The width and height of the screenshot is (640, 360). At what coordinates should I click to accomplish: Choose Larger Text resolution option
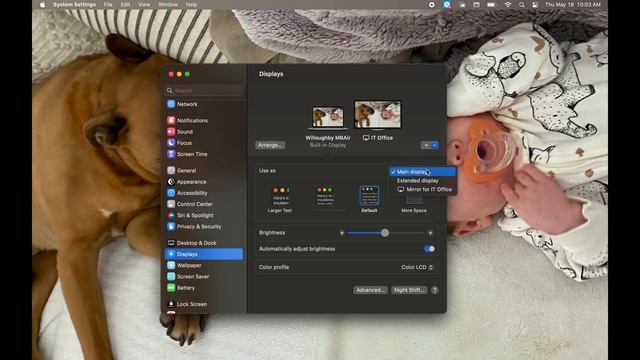280,200
